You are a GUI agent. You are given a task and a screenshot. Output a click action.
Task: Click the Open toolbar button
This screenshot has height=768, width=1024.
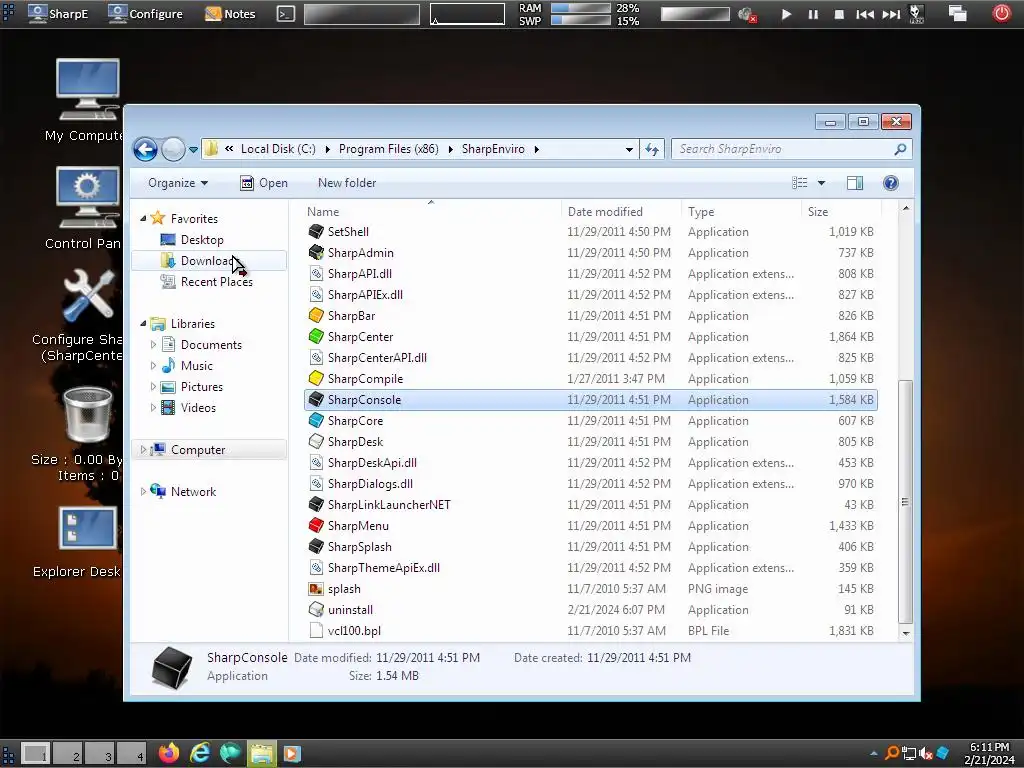264,183
